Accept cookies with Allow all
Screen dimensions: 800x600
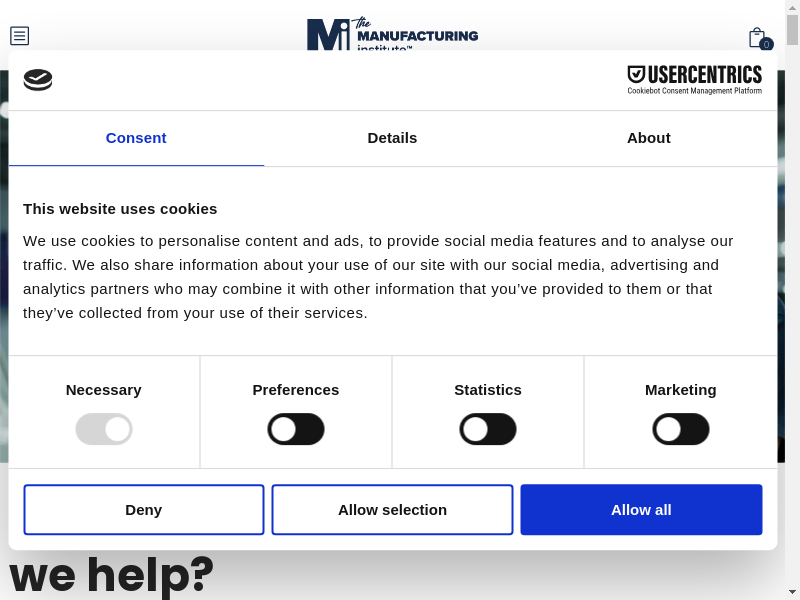pos(641,510)
